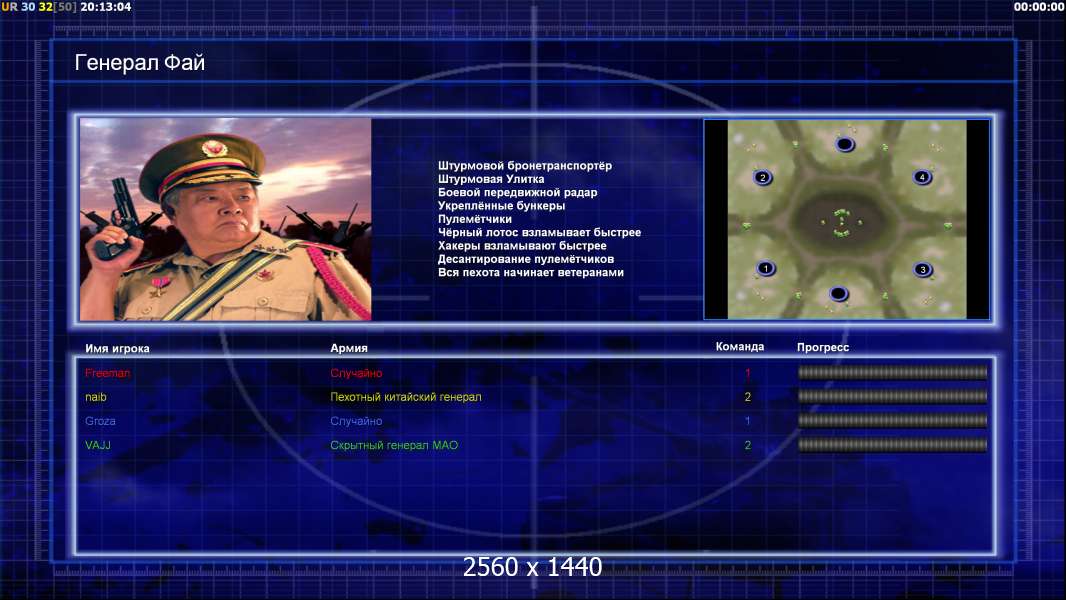Screen dimensions: 1066x600
Task: Click the map preview thumbnail center crater
Action: coord(842,222)
